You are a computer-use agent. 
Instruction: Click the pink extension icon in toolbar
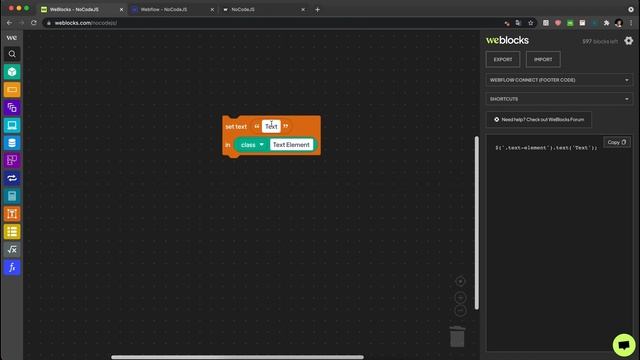tap(558, 23)
